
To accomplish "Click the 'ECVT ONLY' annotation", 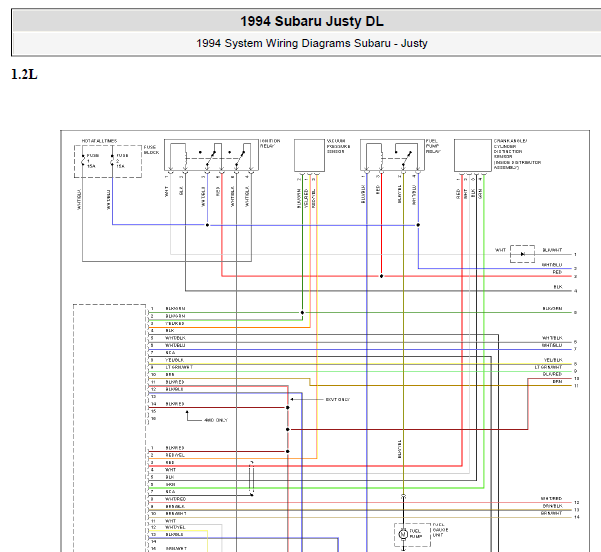I will pyautogui.click(x=338, y=399).
